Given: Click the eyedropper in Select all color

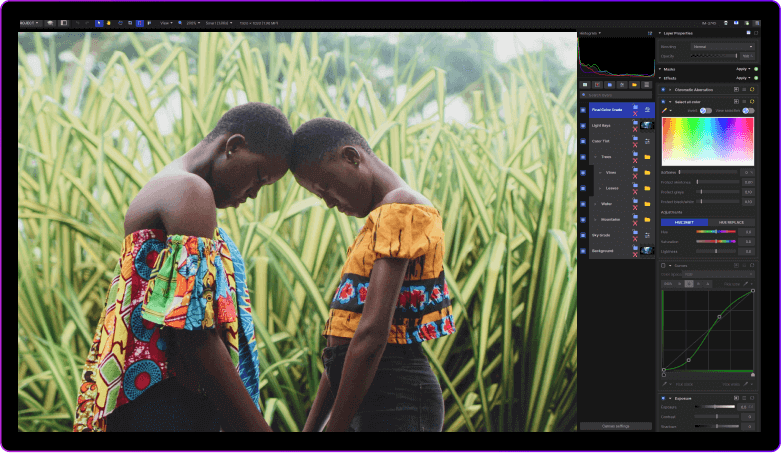Looking at the screenshot, I should (x=665, y=111).
